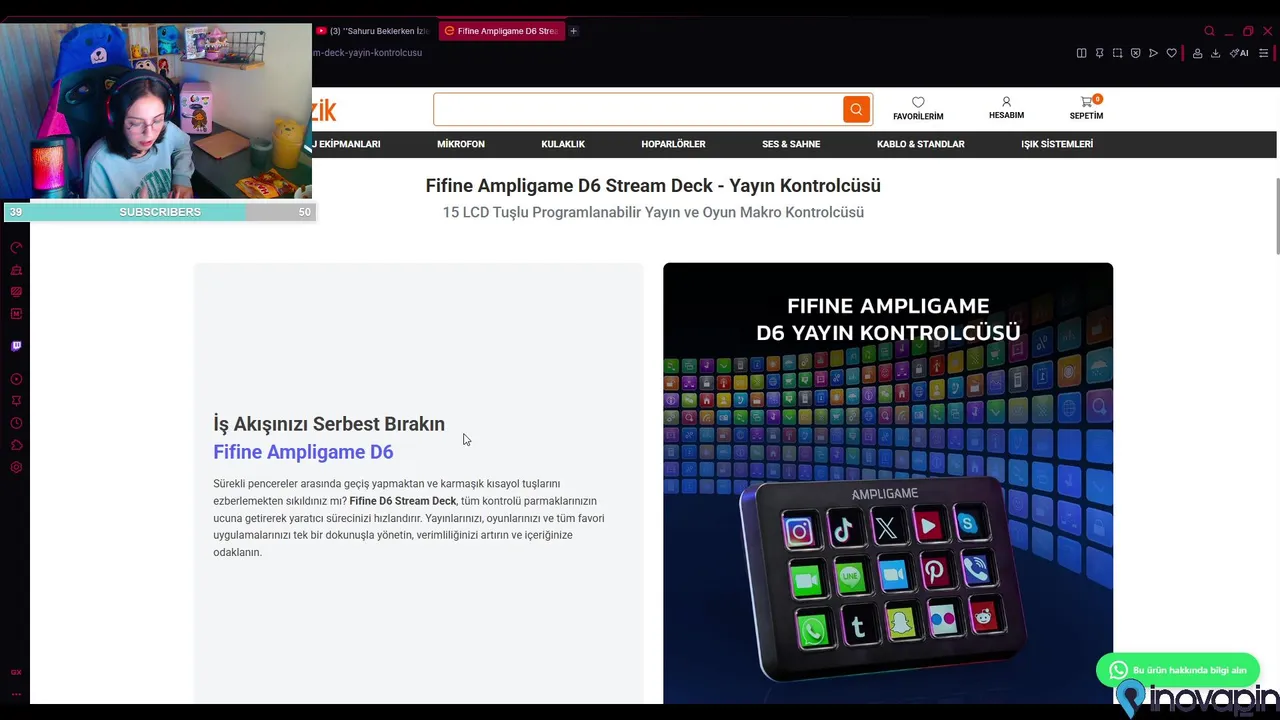Open the GX Control speedometer sidebar icon
The width and height of the screenshot is (1280, 720).
(16, 247)
